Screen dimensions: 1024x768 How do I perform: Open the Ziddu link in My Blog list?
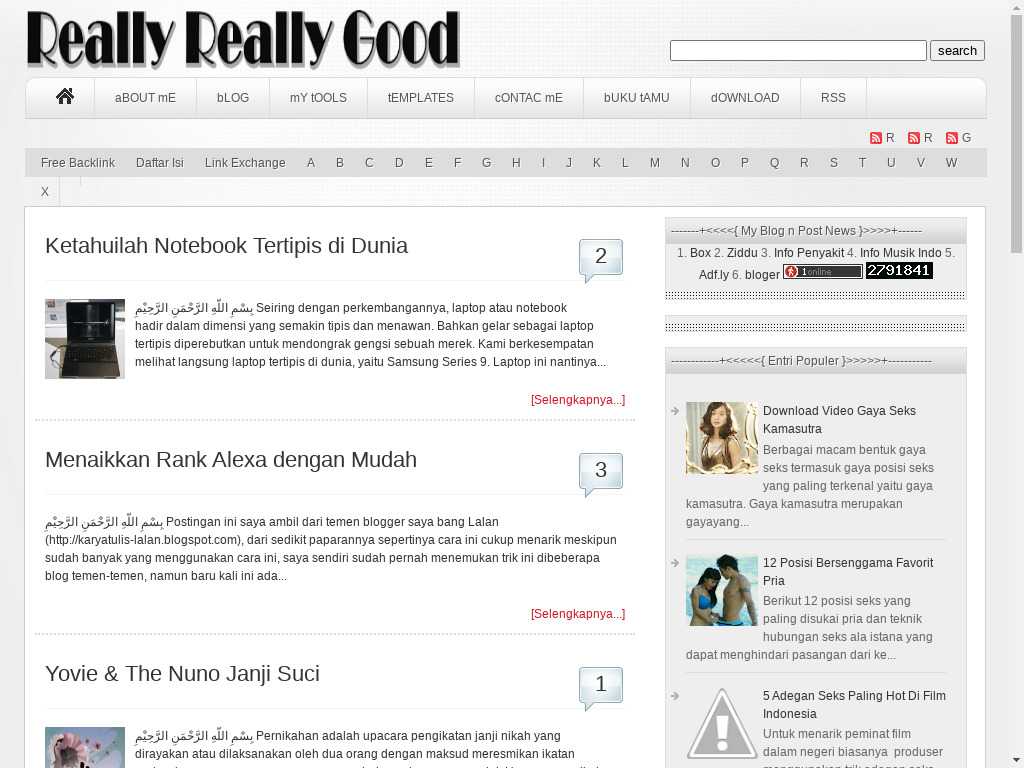[x=743, y=253]
